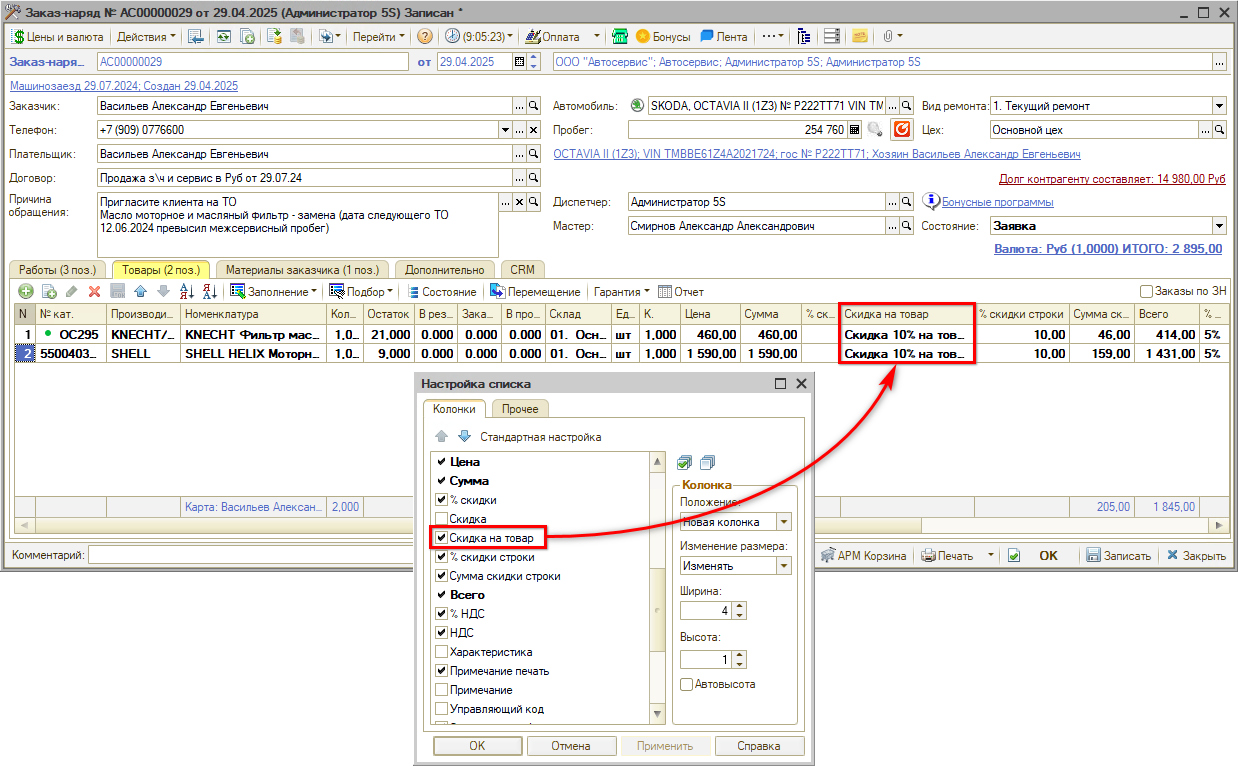Click the red mileage refresh icon beside Пробег

tap(902, 130)
